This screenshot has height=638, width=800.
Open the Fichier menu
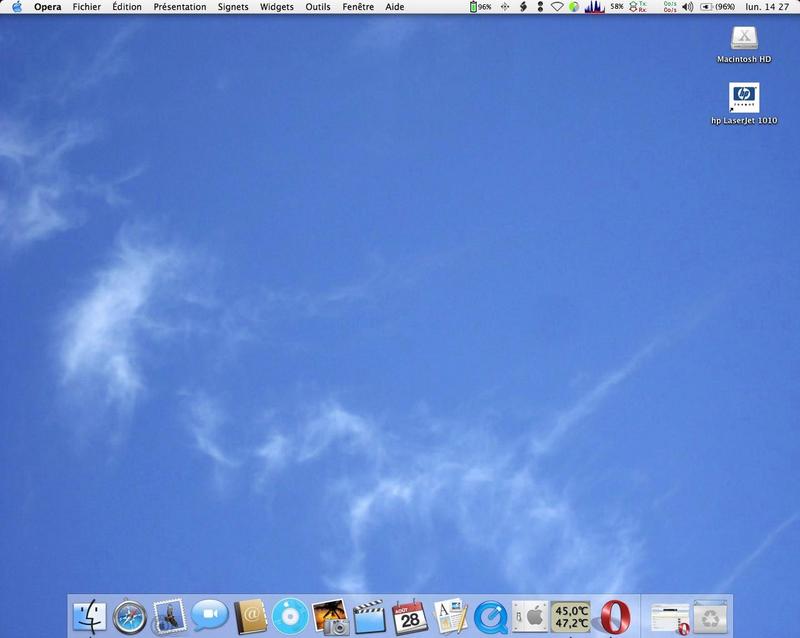pos(87,7)
